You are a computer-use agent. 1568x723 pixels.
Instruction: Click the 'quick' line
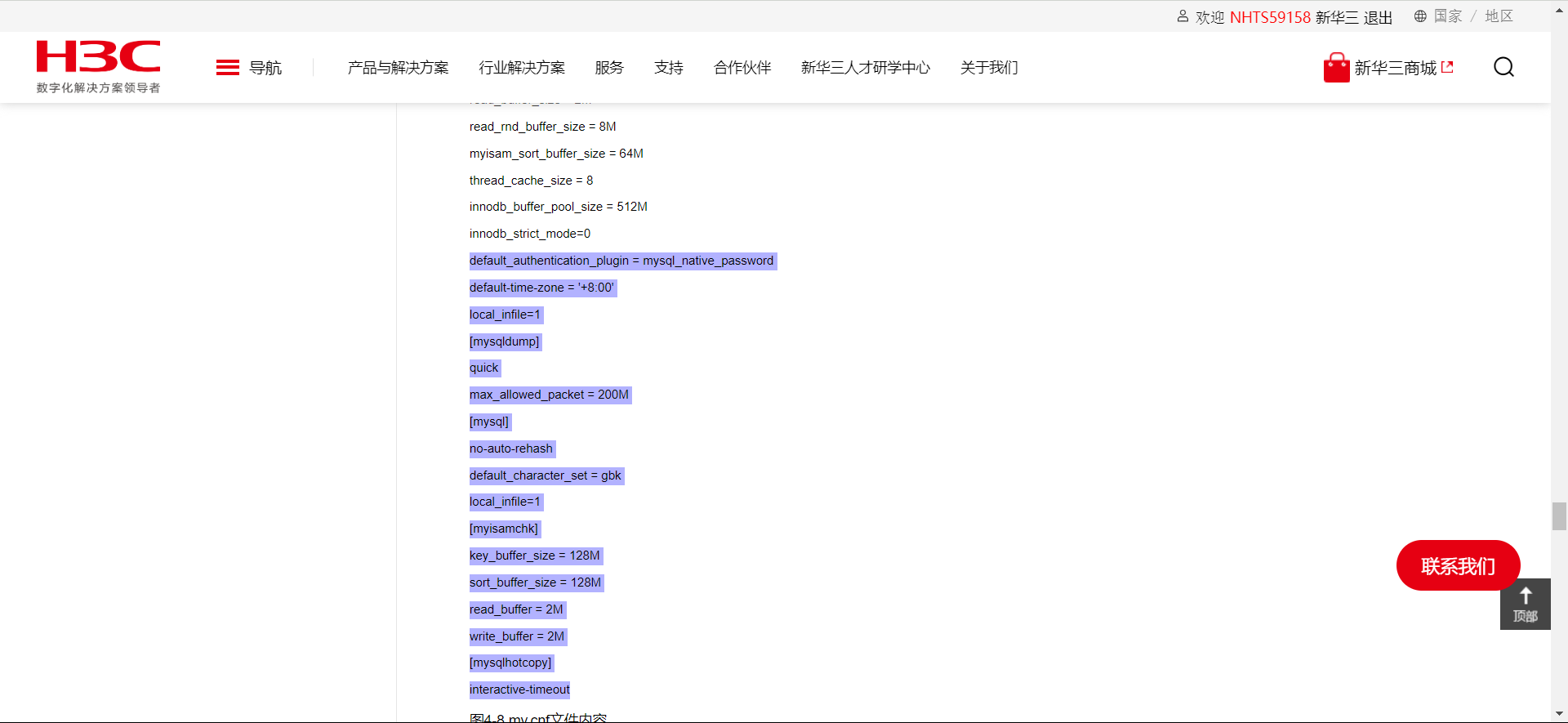click(483, 368)
